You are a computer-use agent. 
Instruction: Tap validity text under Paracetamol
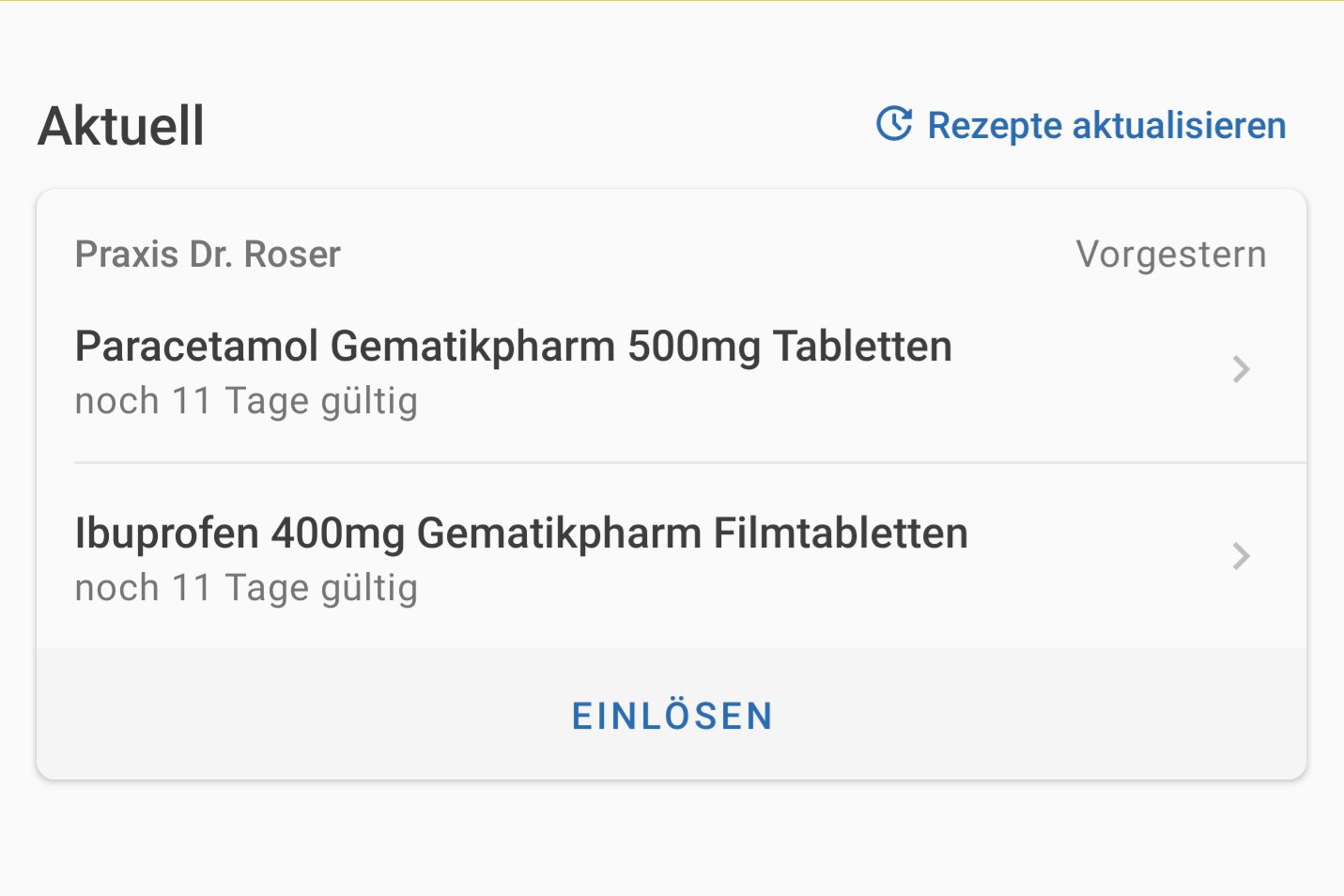[246, 401]
